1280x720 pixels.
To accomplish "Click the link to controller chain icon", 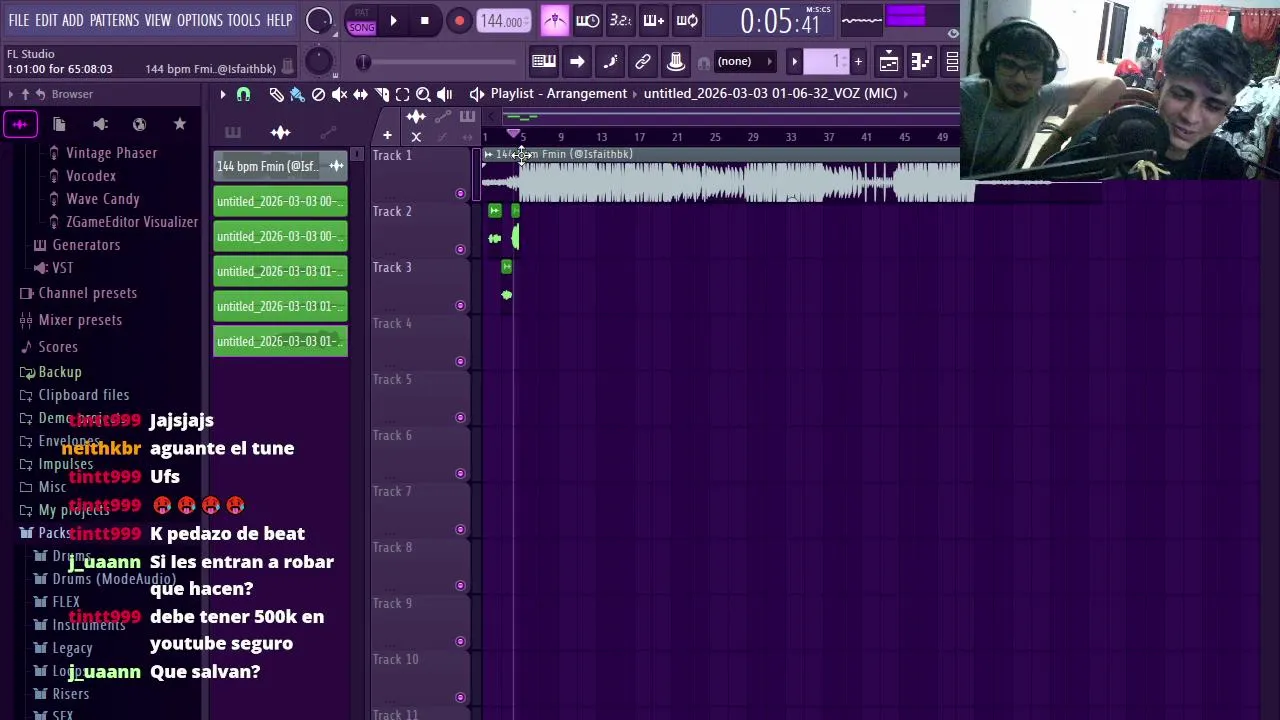I will [643, 62].
